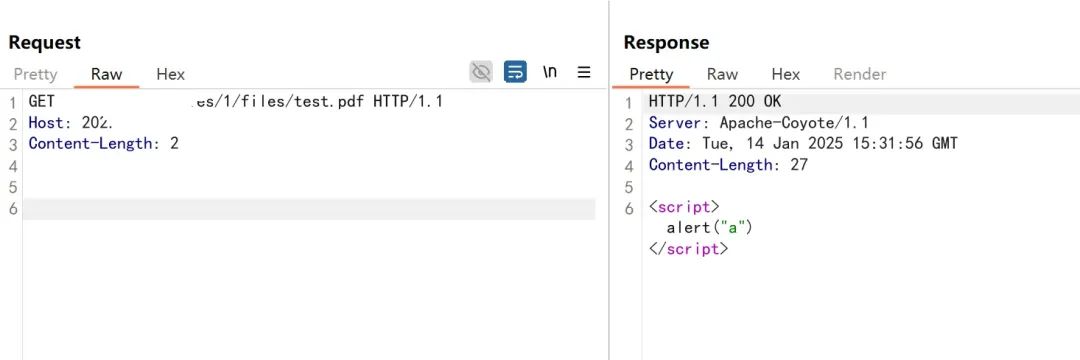Image resolution: width=1080 pixels, height=360 pixels.
Task: Select the Response Pretty tab
Action: tap(651, 74)
